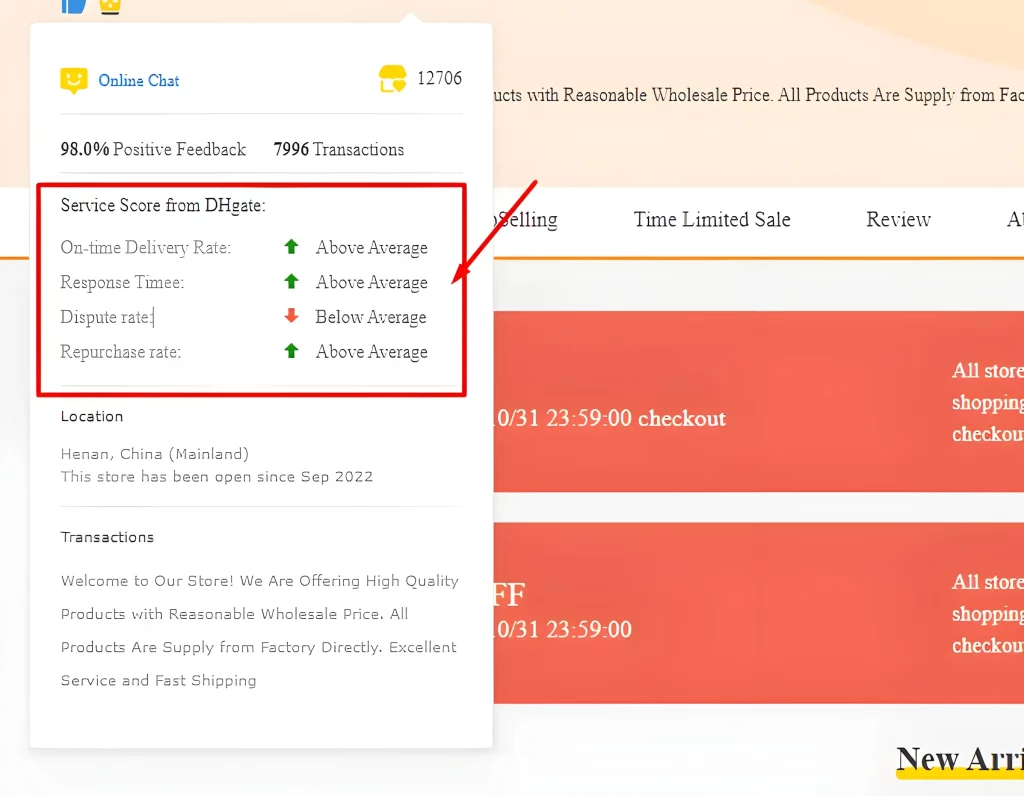
Task: Click the Henan, China (Mainland) text
Action: 155,454
